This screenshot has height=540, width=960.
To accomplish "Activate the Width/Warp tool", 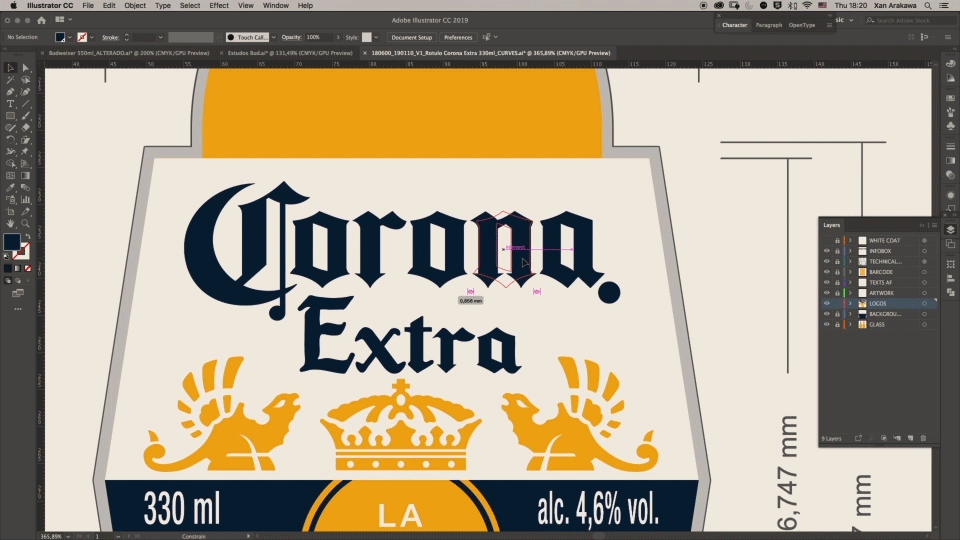I will pos(10,152).
